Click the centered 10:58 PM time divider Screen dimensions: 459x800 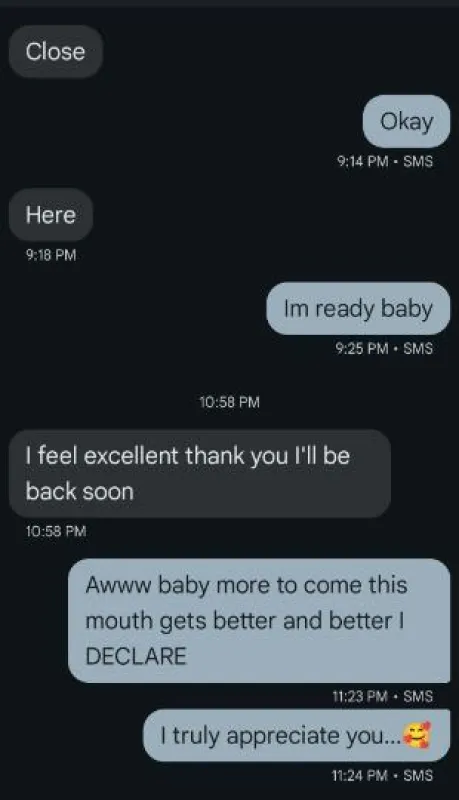[x=230, y=402]
